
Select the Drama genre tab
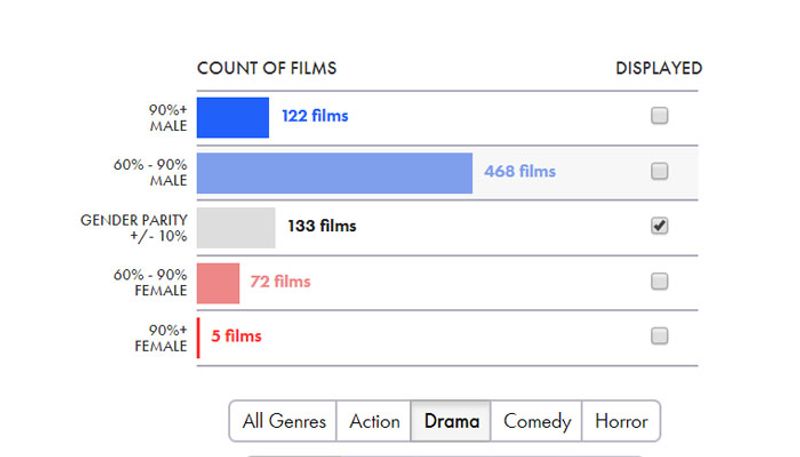(x=451, y=421)
